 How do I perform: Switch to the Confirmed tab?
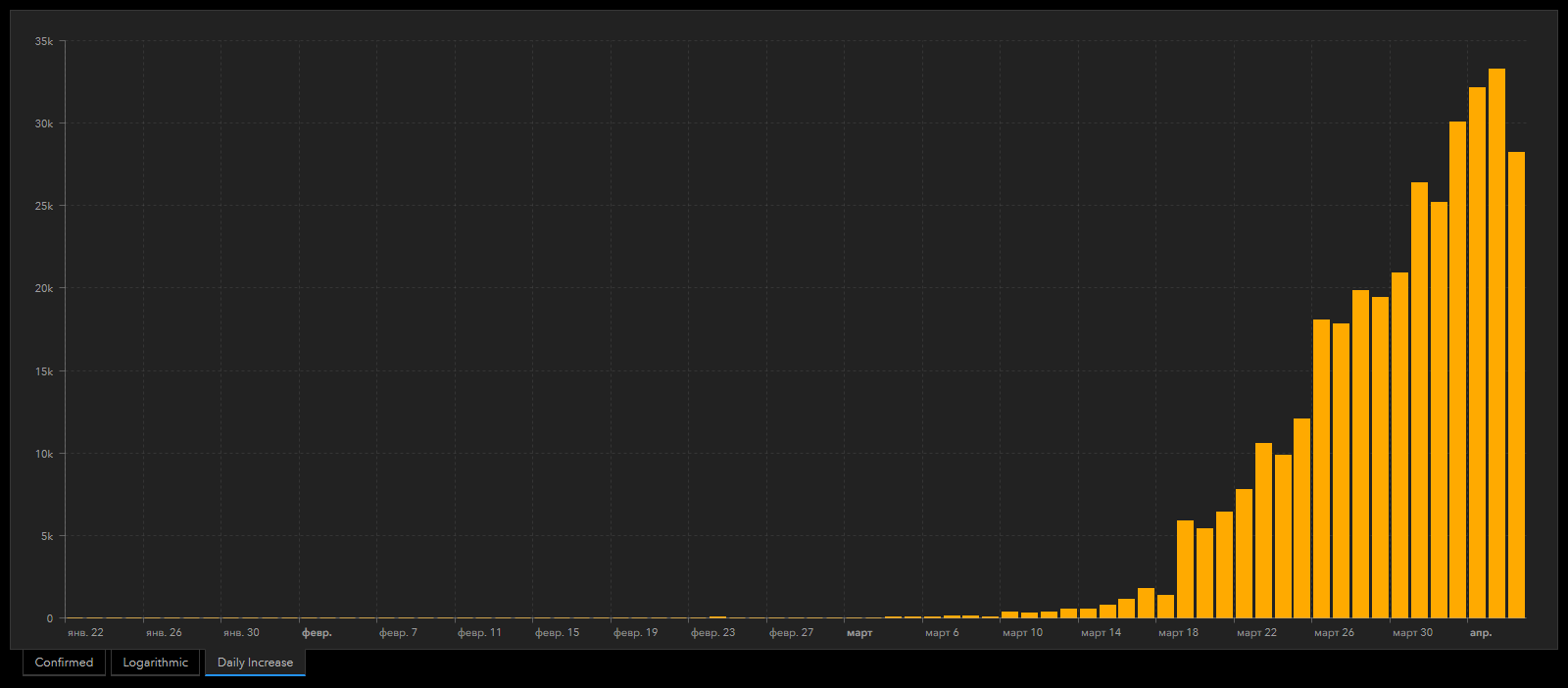click(x=64, y=663)
